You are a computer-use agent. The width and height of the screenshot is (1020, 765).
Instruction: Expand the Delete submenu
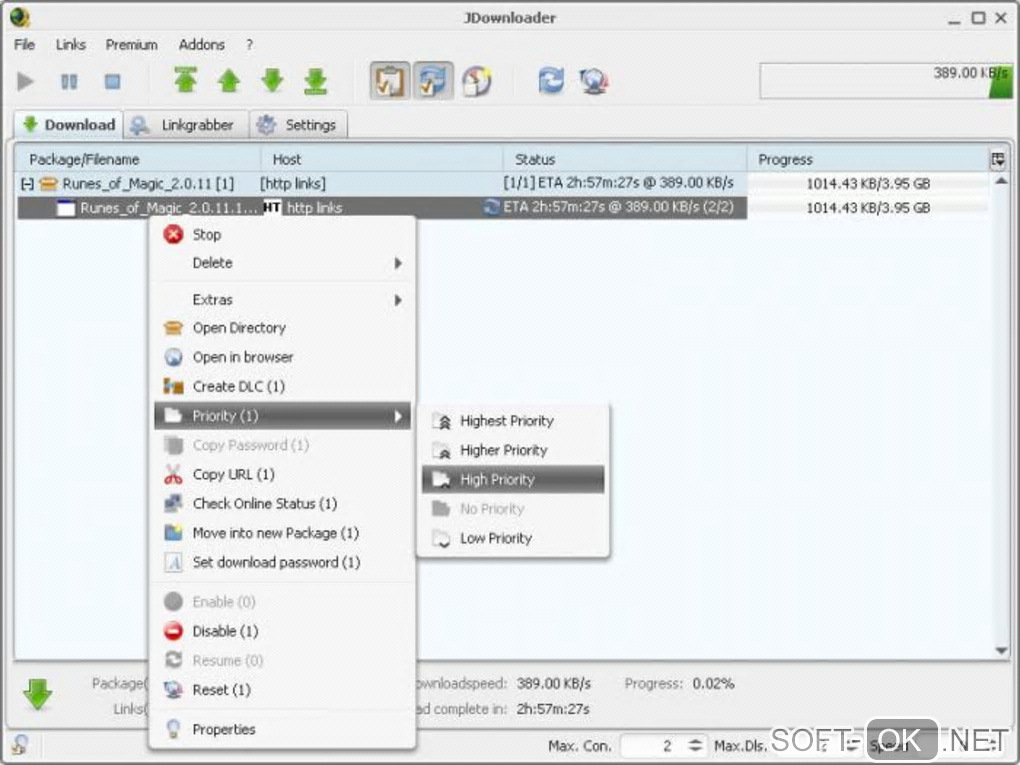282,263
